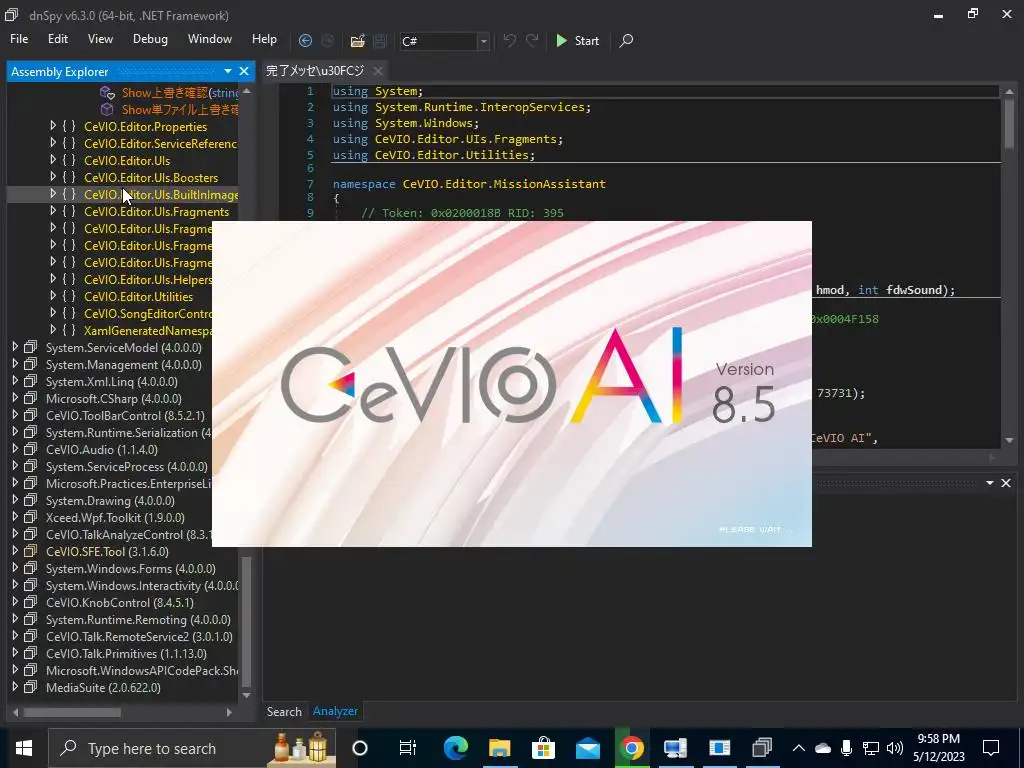Click the Xceed.Wpf.Toolkit assembly icon
Image resolution: width=1024 pixels, height=768 pixels.
click(31, 517)
